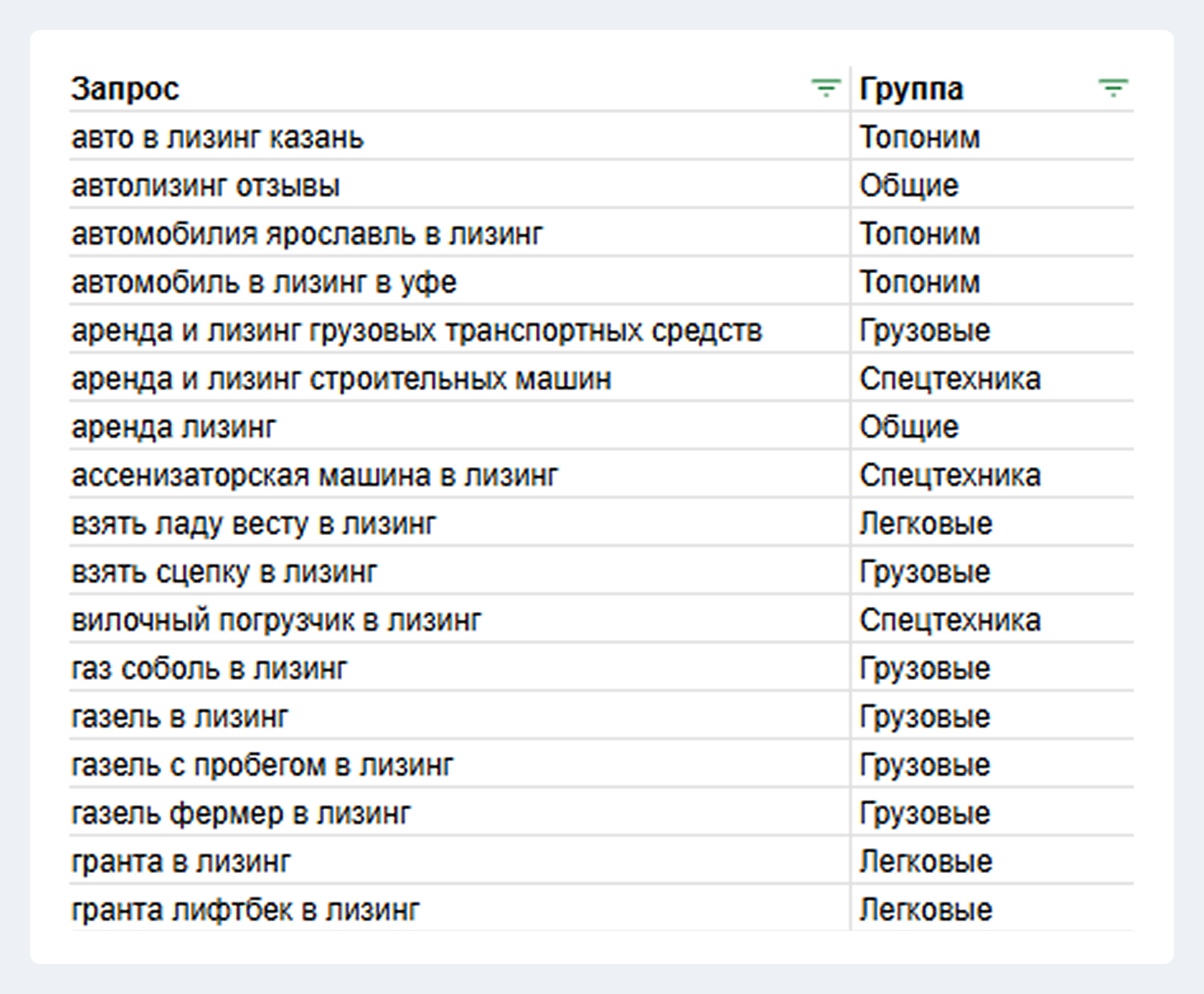This screenshot has height=994, width=1204.
Task: Select 'автомобиль в лизинг в уфе' row
Action: click(x=264, y=282)
